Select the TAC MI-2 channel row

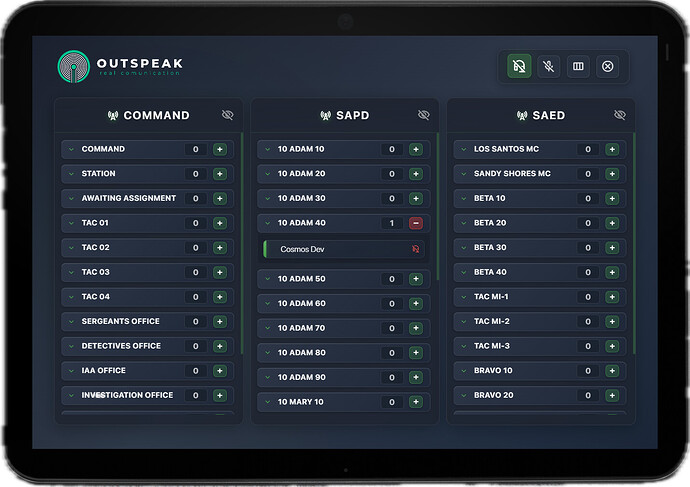[540, 322]
